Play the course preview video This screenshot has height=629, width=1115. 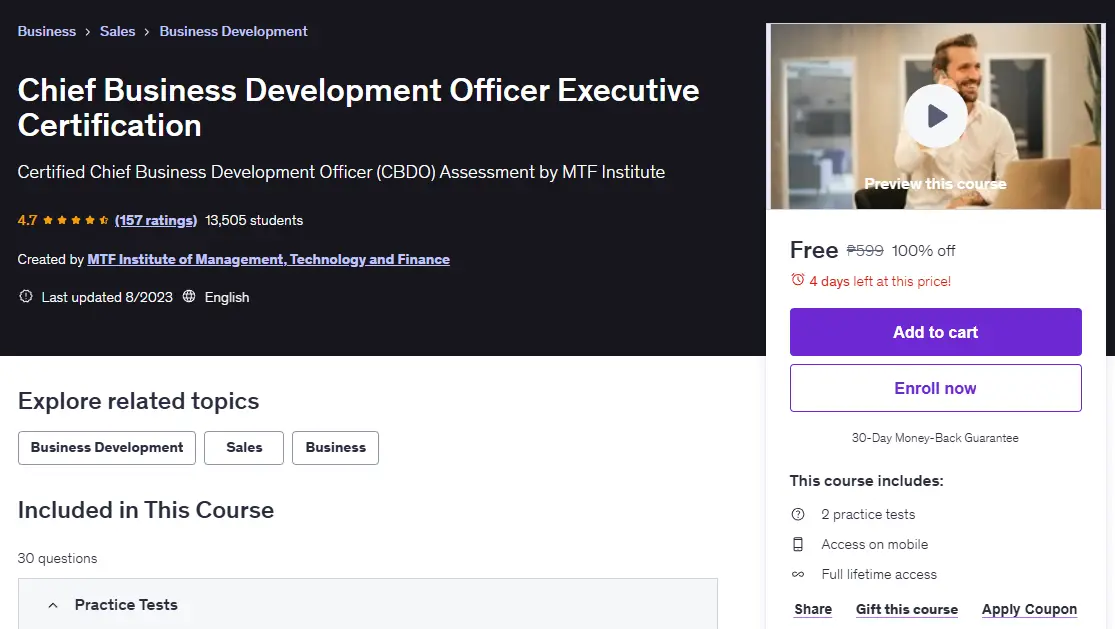pyautogui.click(x=935, y=116)
